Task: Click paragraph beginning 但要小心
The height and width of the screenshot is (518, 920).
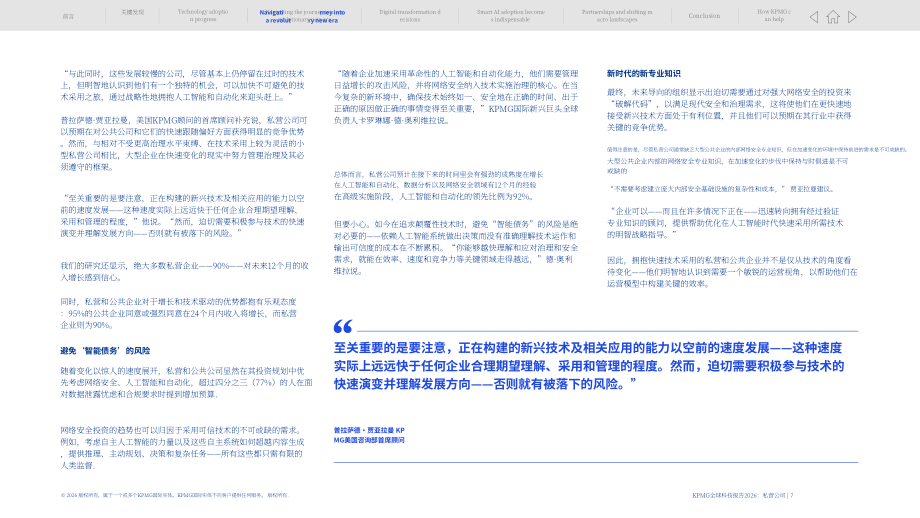Action: click(x=456, y=248)
